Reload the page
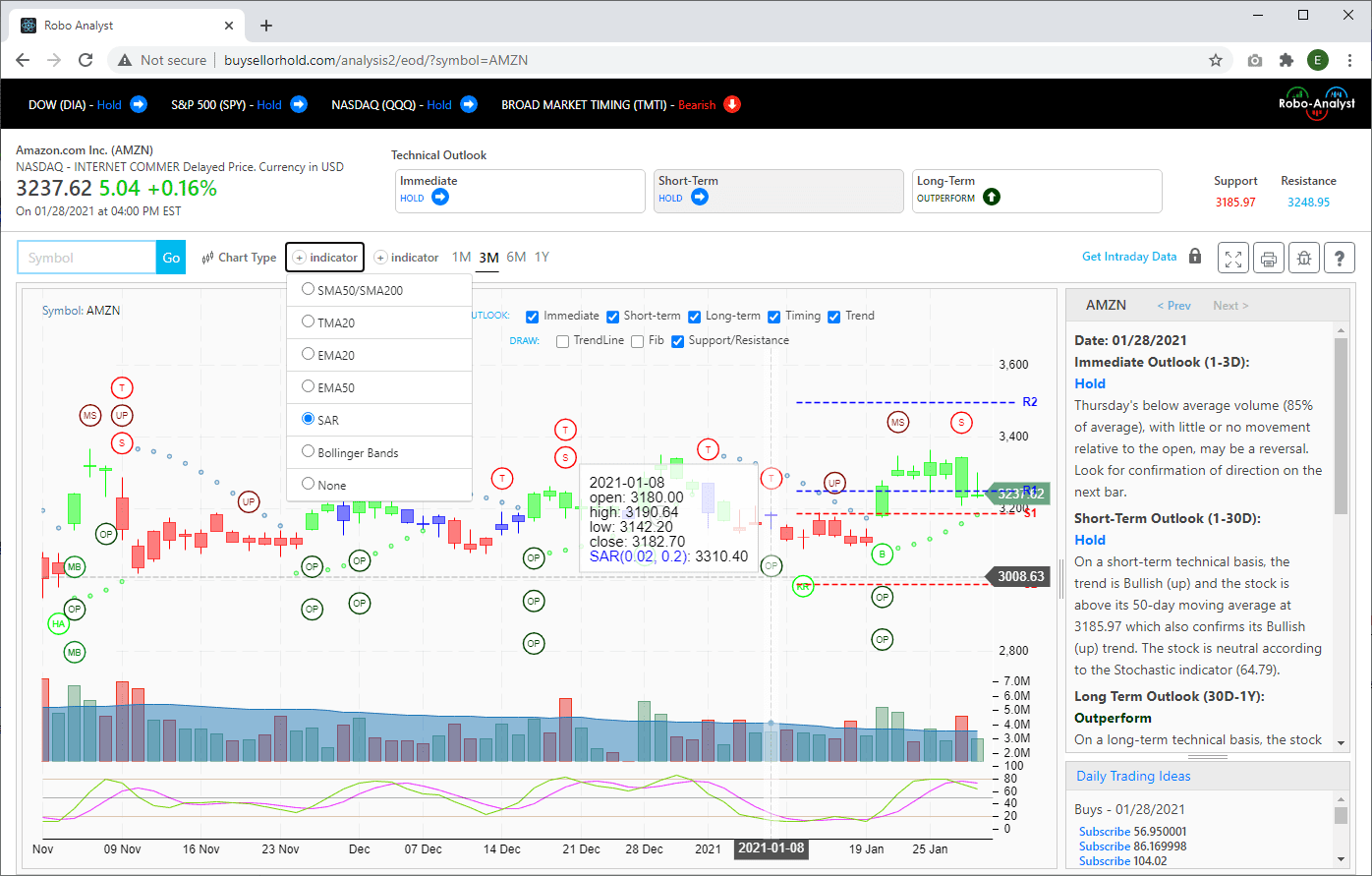 tap(86, 60)
